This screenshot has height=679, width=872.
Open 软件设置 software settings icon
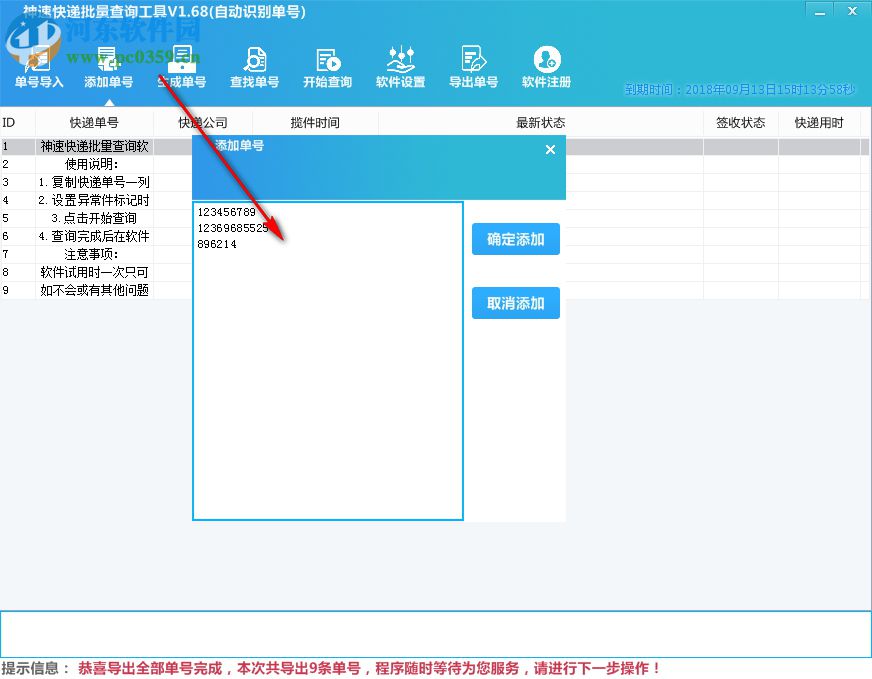400,65
